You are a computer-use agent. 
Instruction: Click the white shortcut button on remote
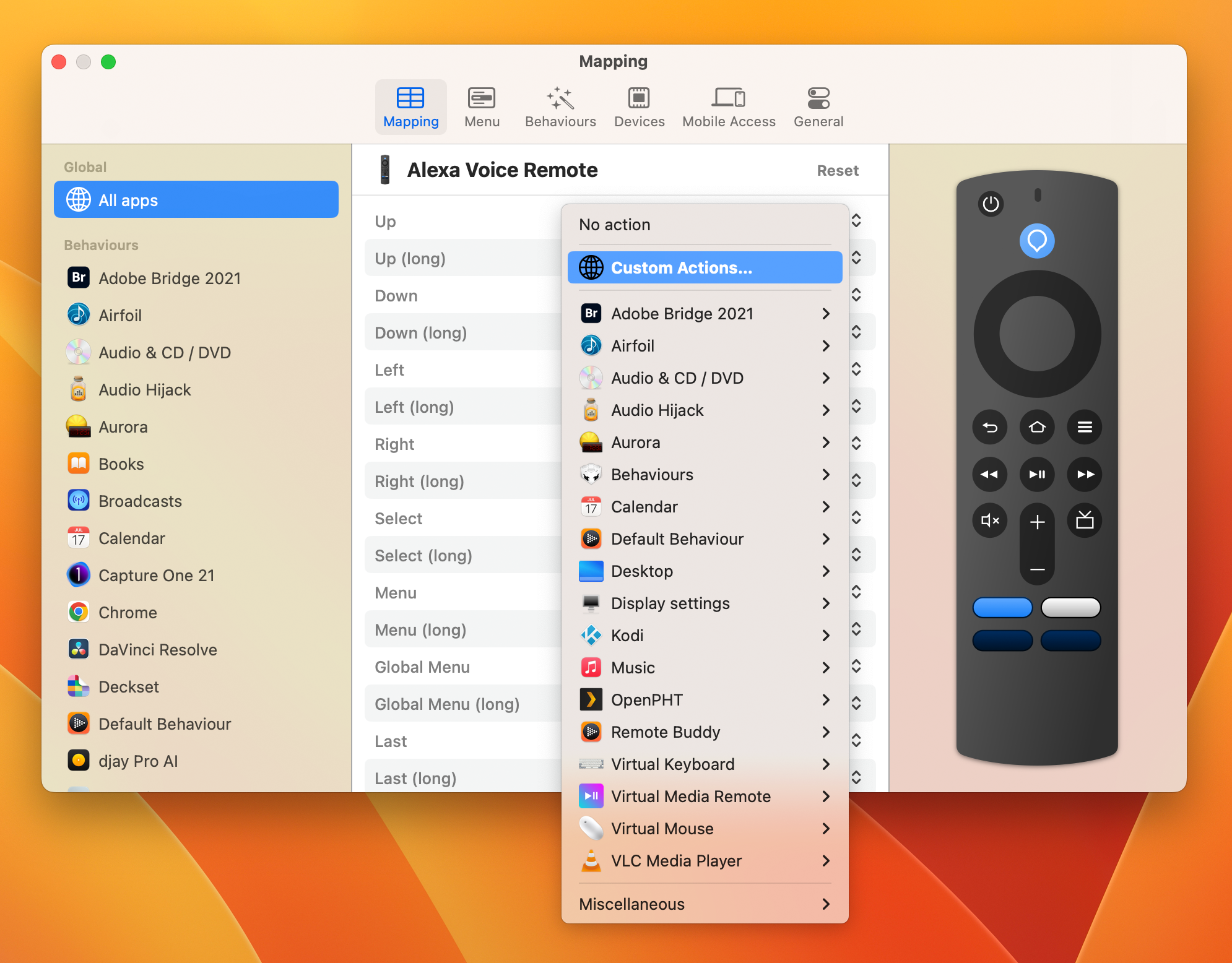click(x=1070, y=608)
